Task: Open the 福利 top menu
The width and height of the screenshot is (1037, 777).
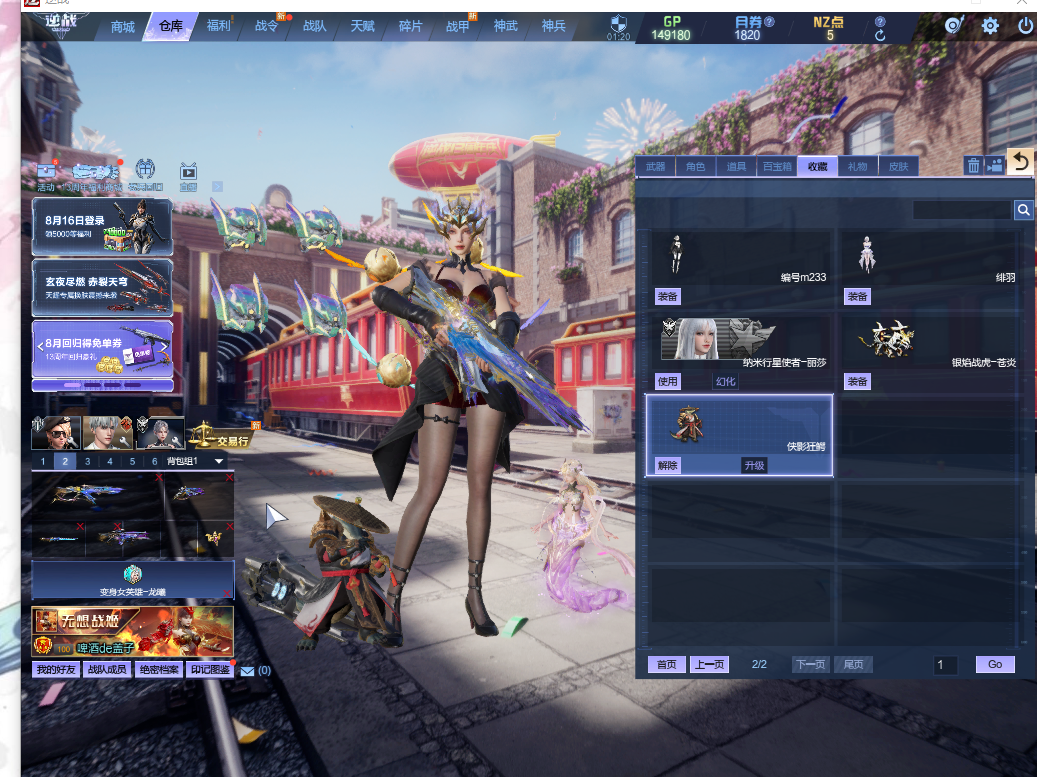Action: pos(218,26)
